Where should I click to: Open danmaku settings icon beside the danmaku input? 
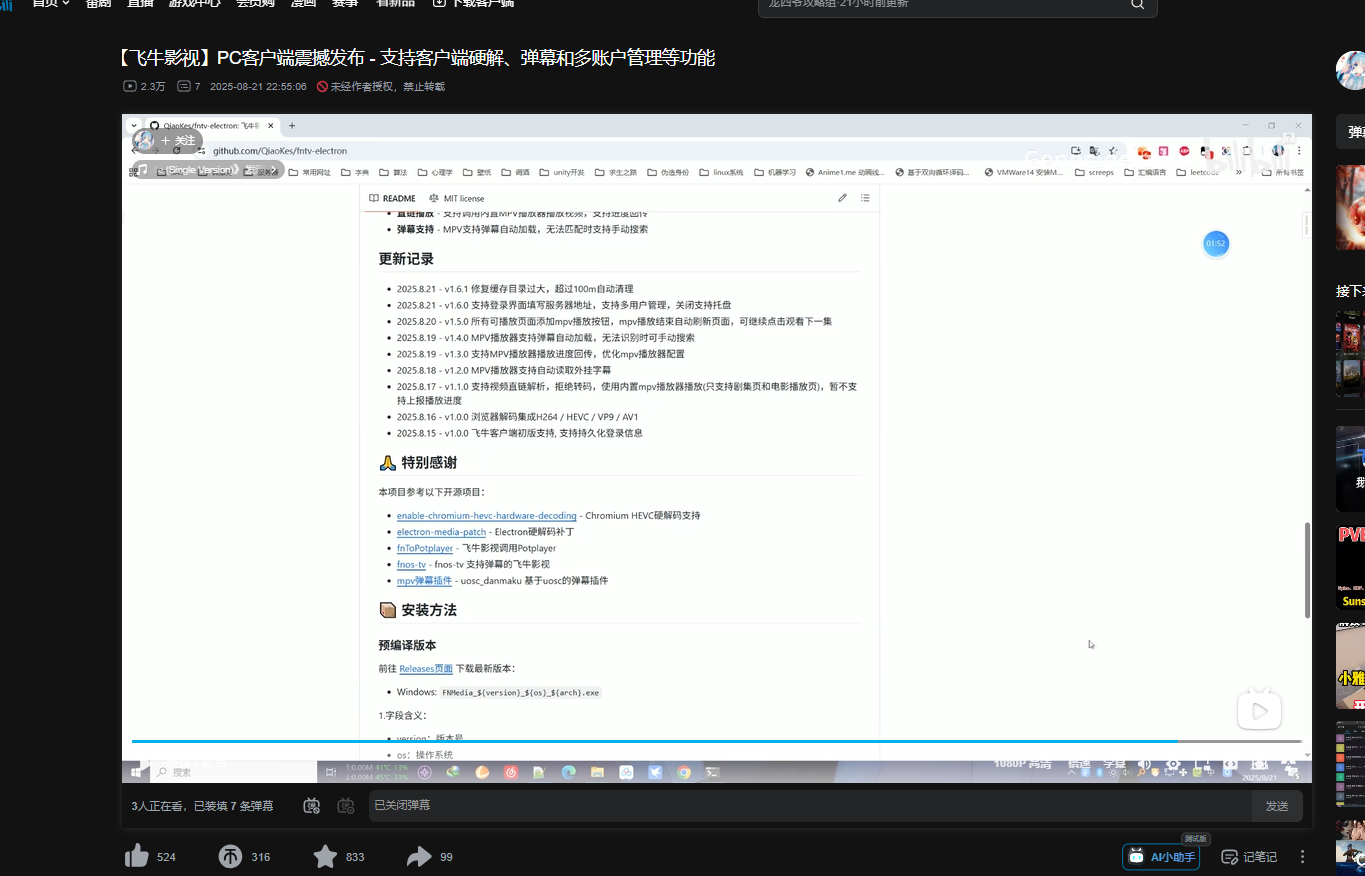pos(346,805)
